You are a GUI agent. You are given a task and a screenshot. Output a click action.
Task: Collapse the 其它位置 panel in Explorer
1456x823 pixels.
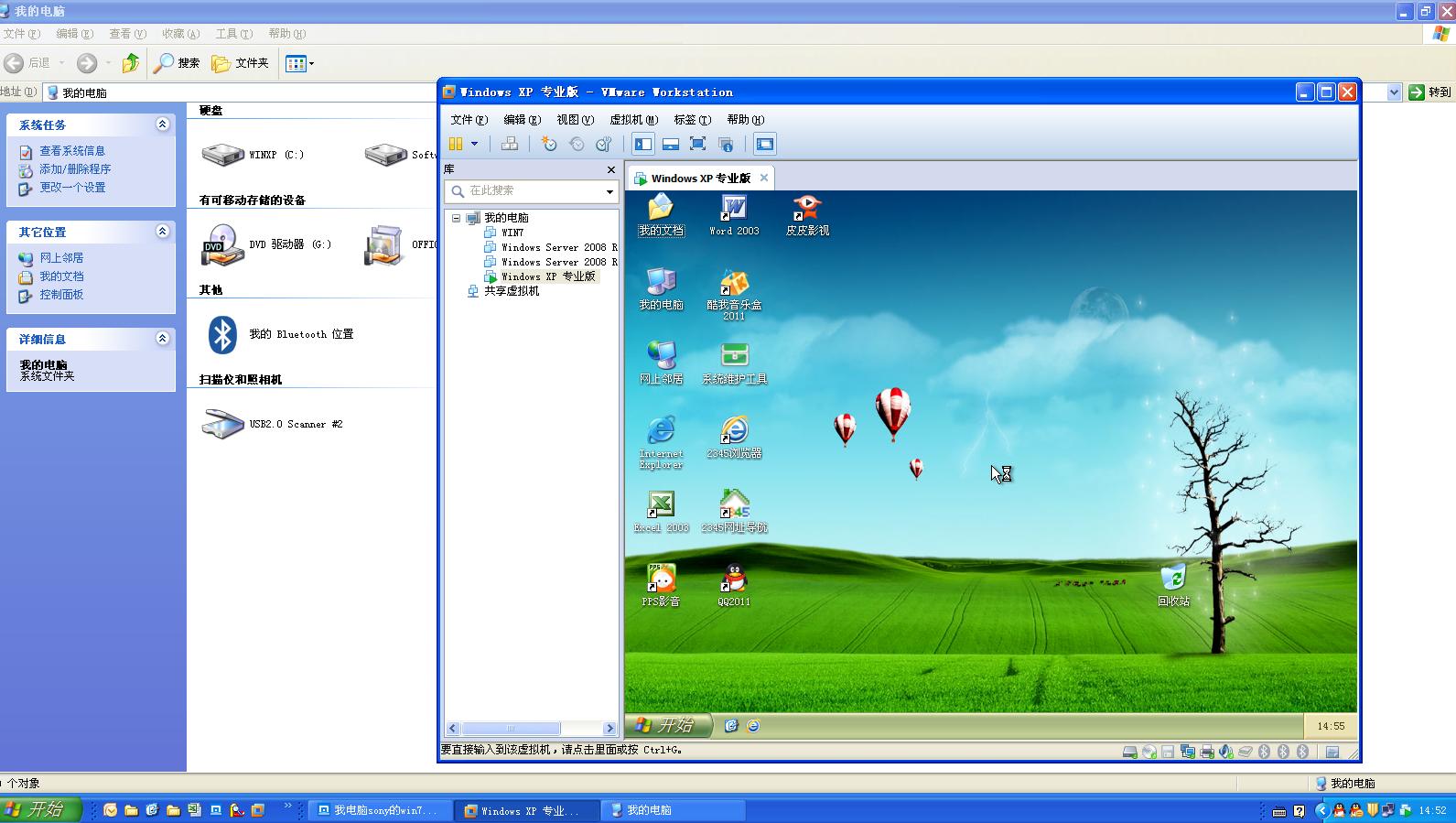(162, 232)
